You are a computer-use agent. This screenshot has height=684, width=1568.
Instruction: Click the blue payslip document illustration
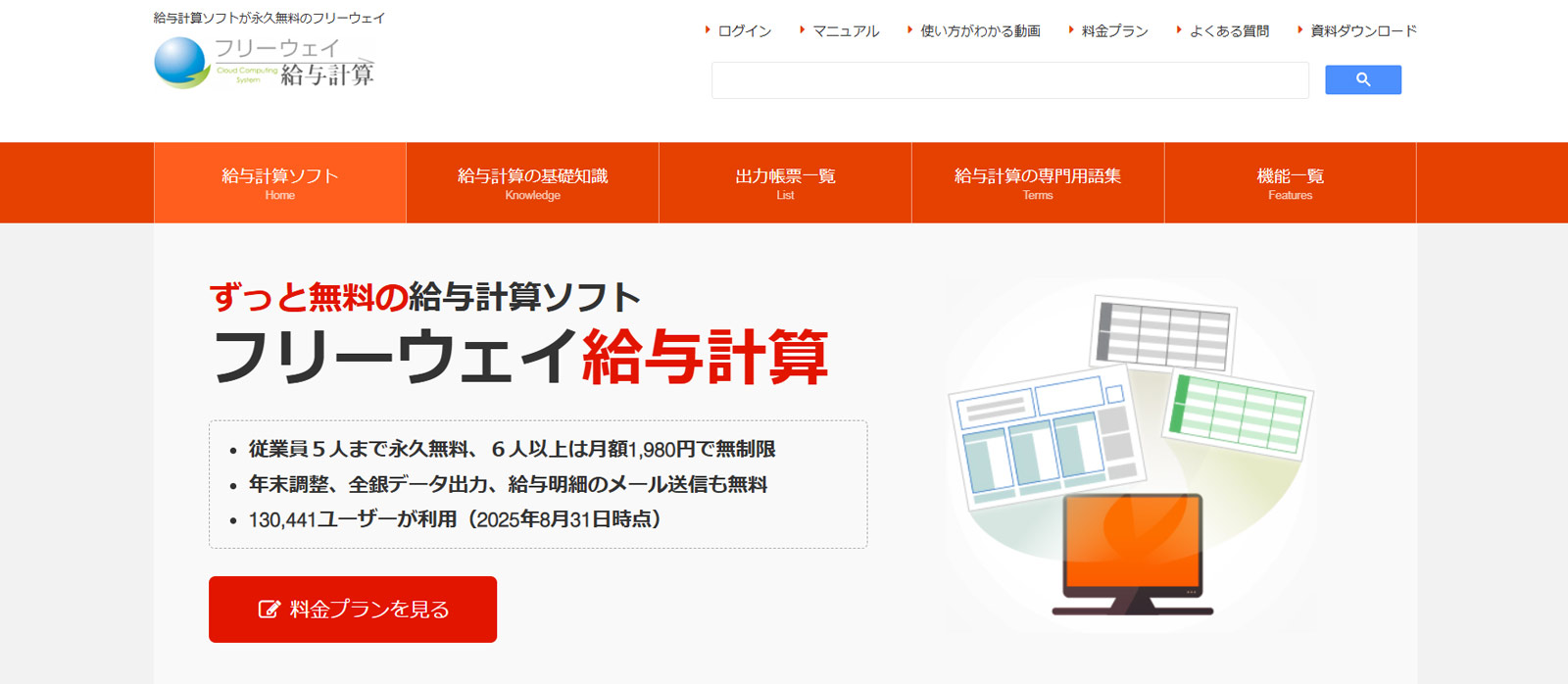point(1044,443)
